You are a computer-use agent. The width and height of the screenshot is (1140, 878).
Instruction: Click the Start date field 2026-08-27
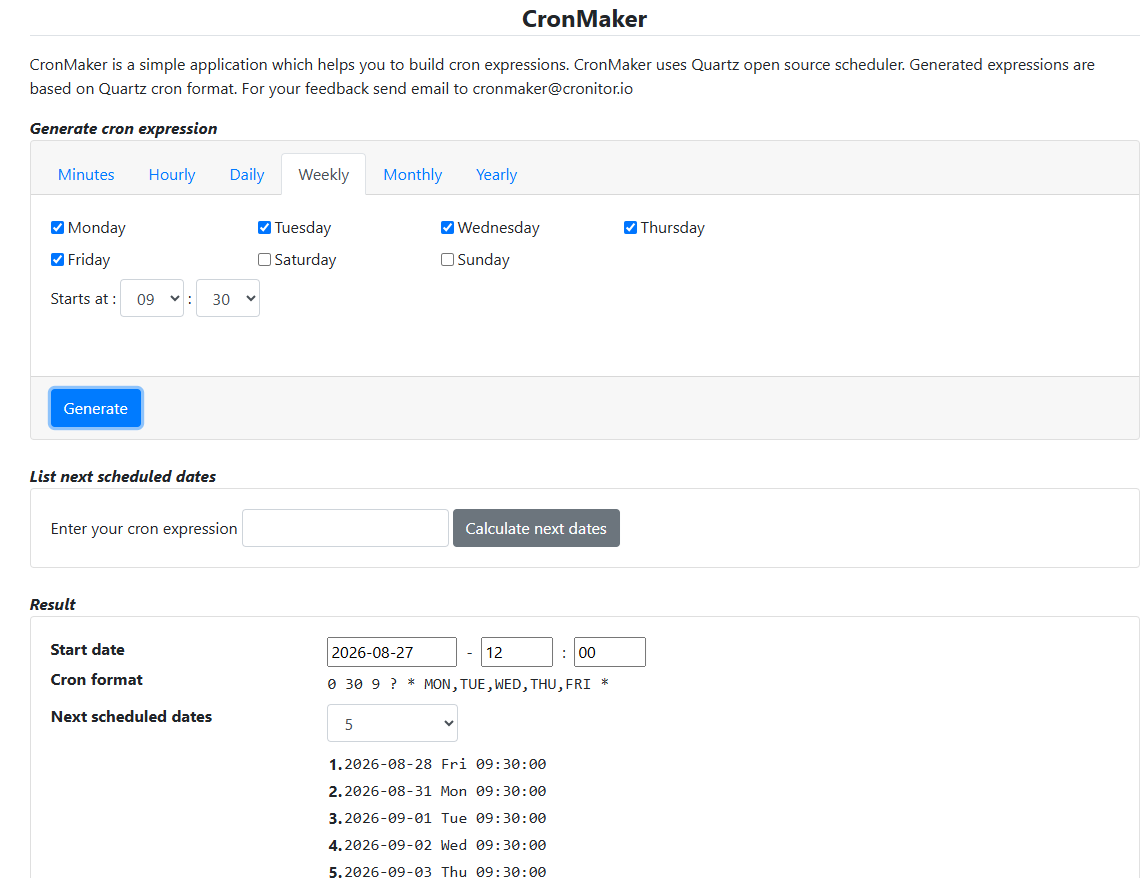point(392,652)
